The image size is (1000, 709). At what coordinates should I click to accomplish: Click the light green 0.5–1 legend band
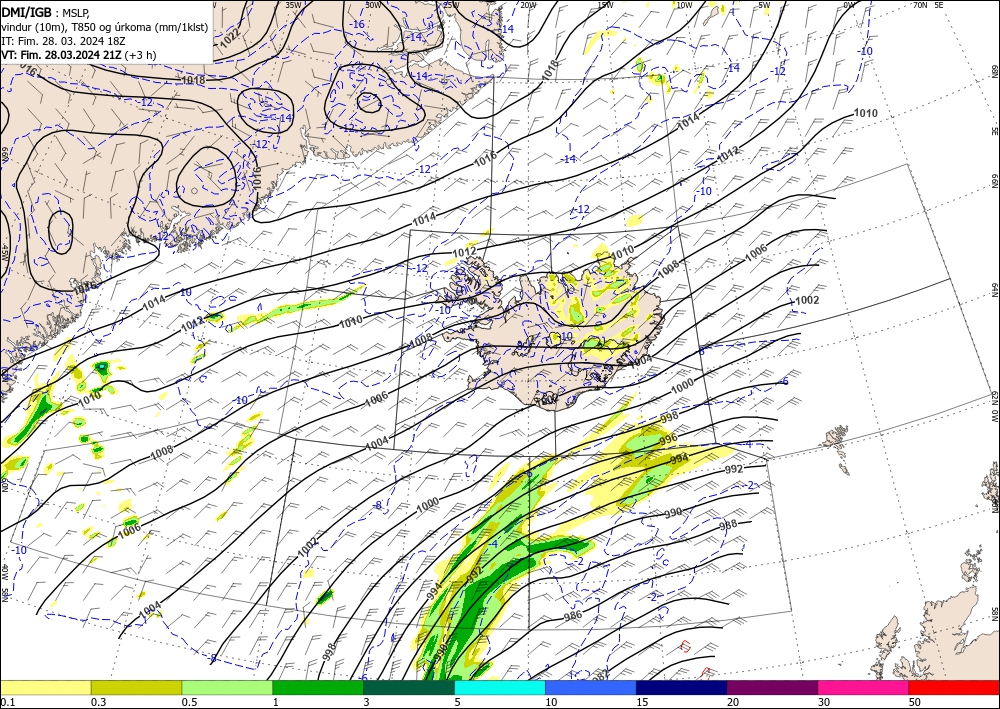[227, 687]
